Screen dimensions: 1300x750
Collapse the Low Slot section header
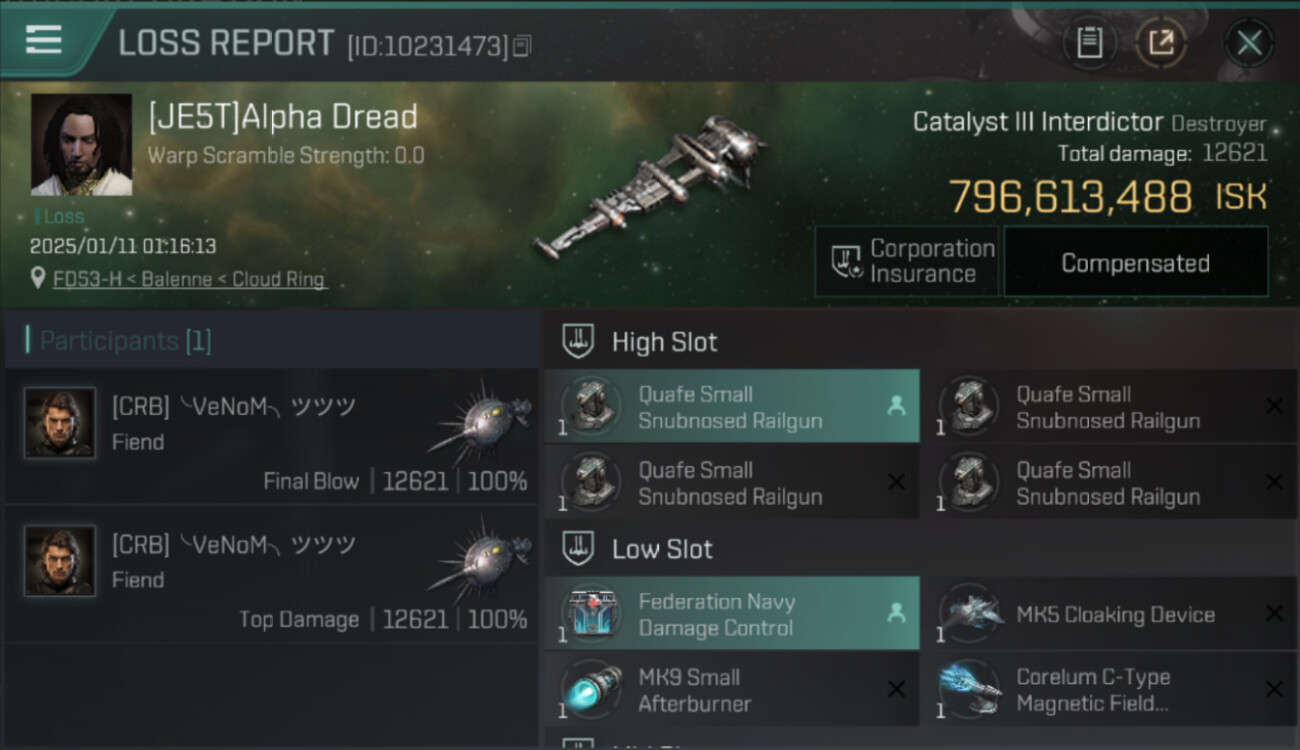click(x=921, y=549)
